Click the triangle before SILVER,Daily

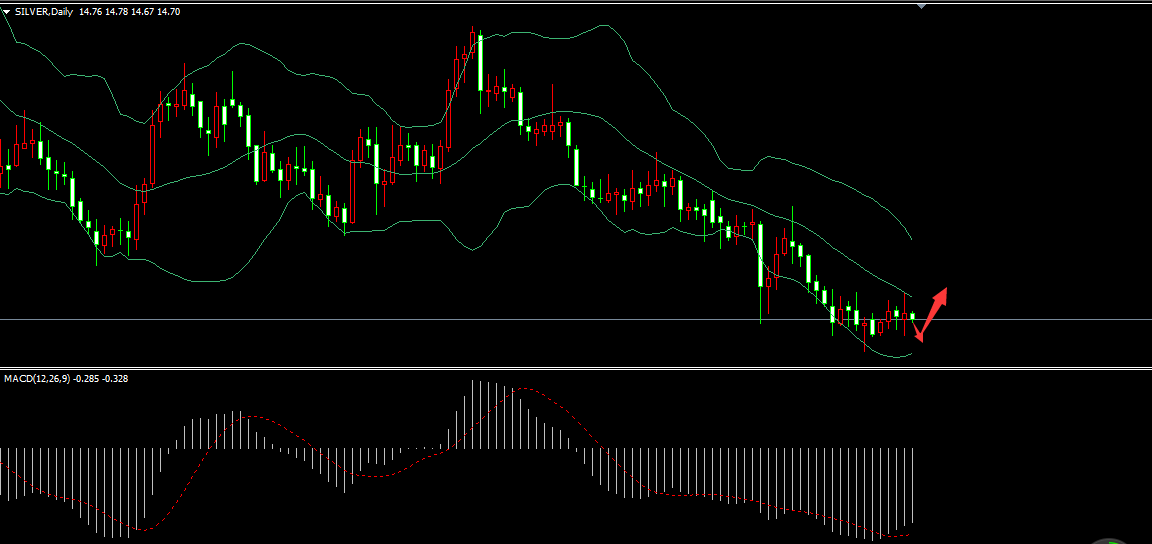click(7, 12)
